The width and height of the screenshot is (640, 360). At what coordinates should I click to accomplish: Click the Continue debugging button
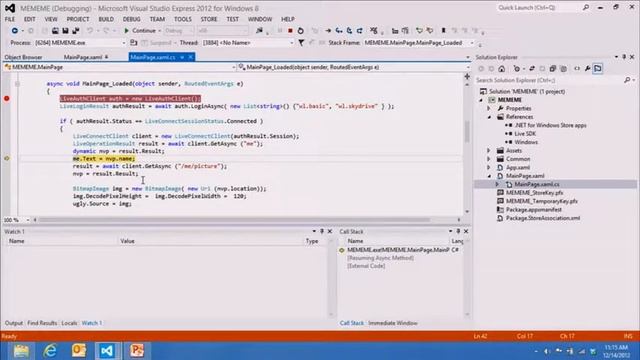pos(140,31)
